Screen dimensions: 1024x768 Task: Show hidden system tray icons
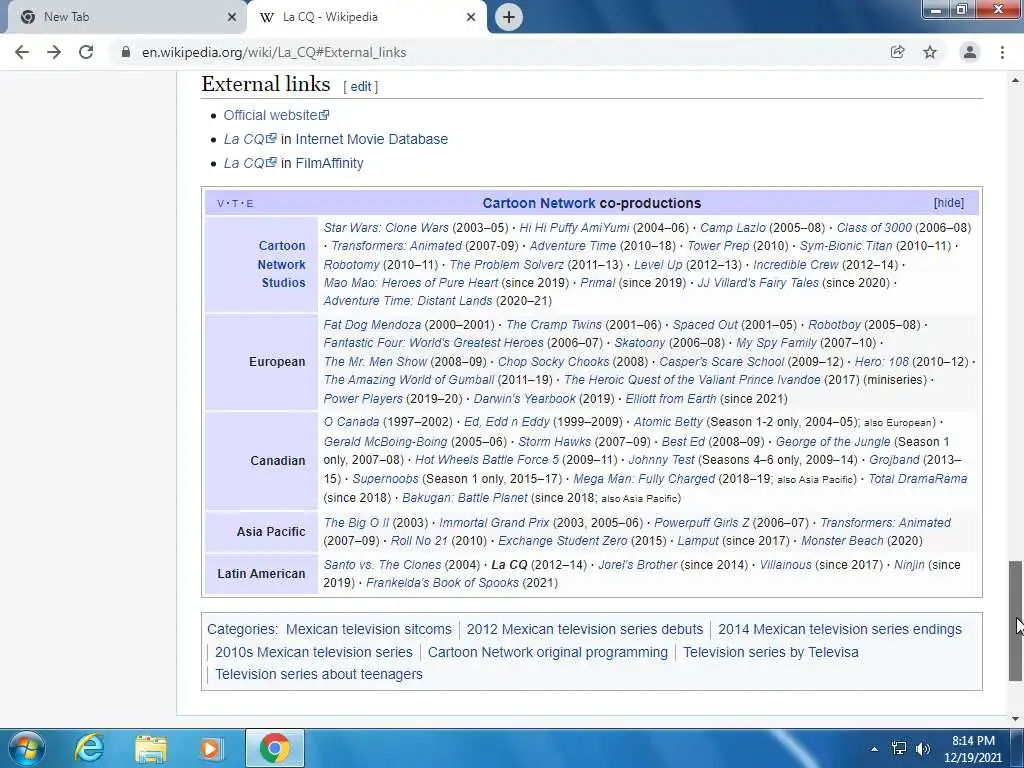click(x=874, y=749)
